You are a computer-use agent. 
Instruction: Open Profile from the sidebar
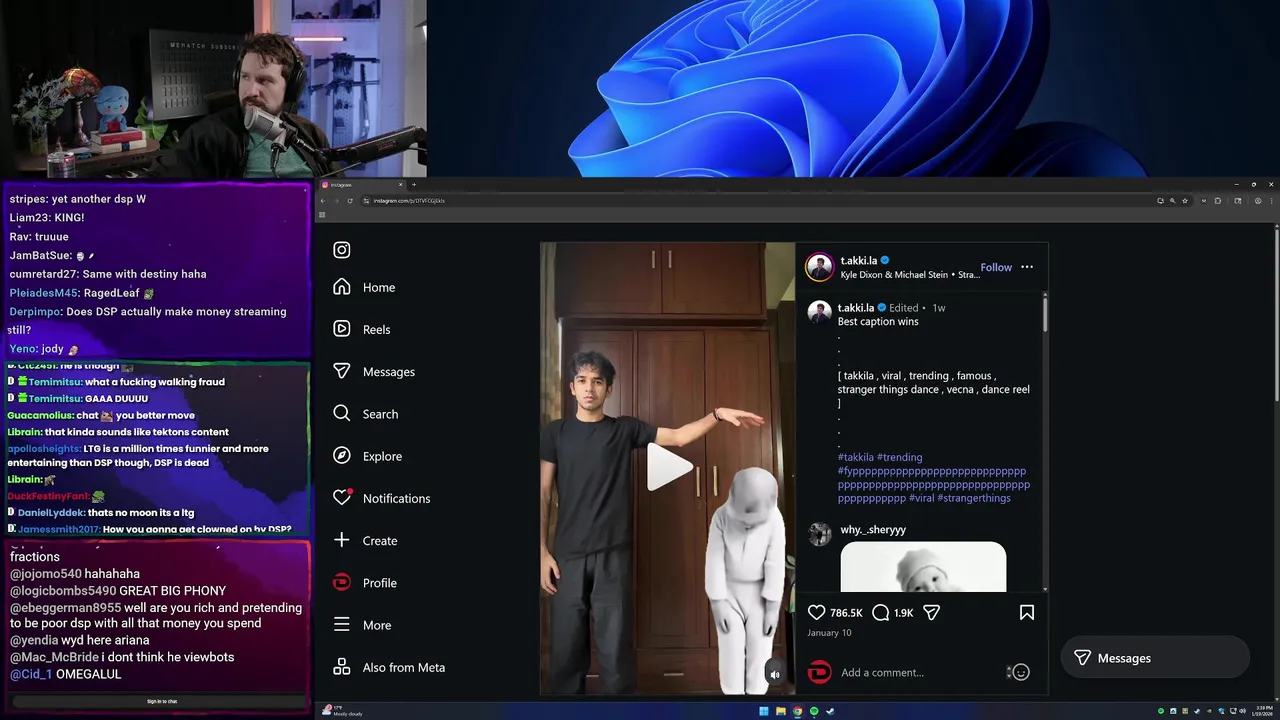point(365,583)
